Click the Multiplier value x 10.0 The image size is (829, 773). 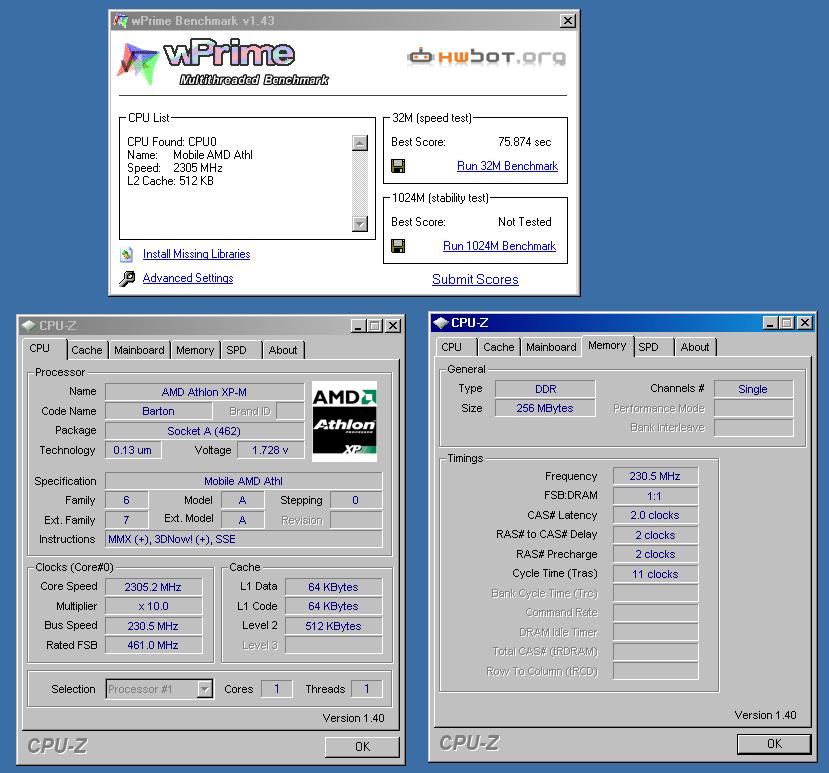(x=153, y=606)
